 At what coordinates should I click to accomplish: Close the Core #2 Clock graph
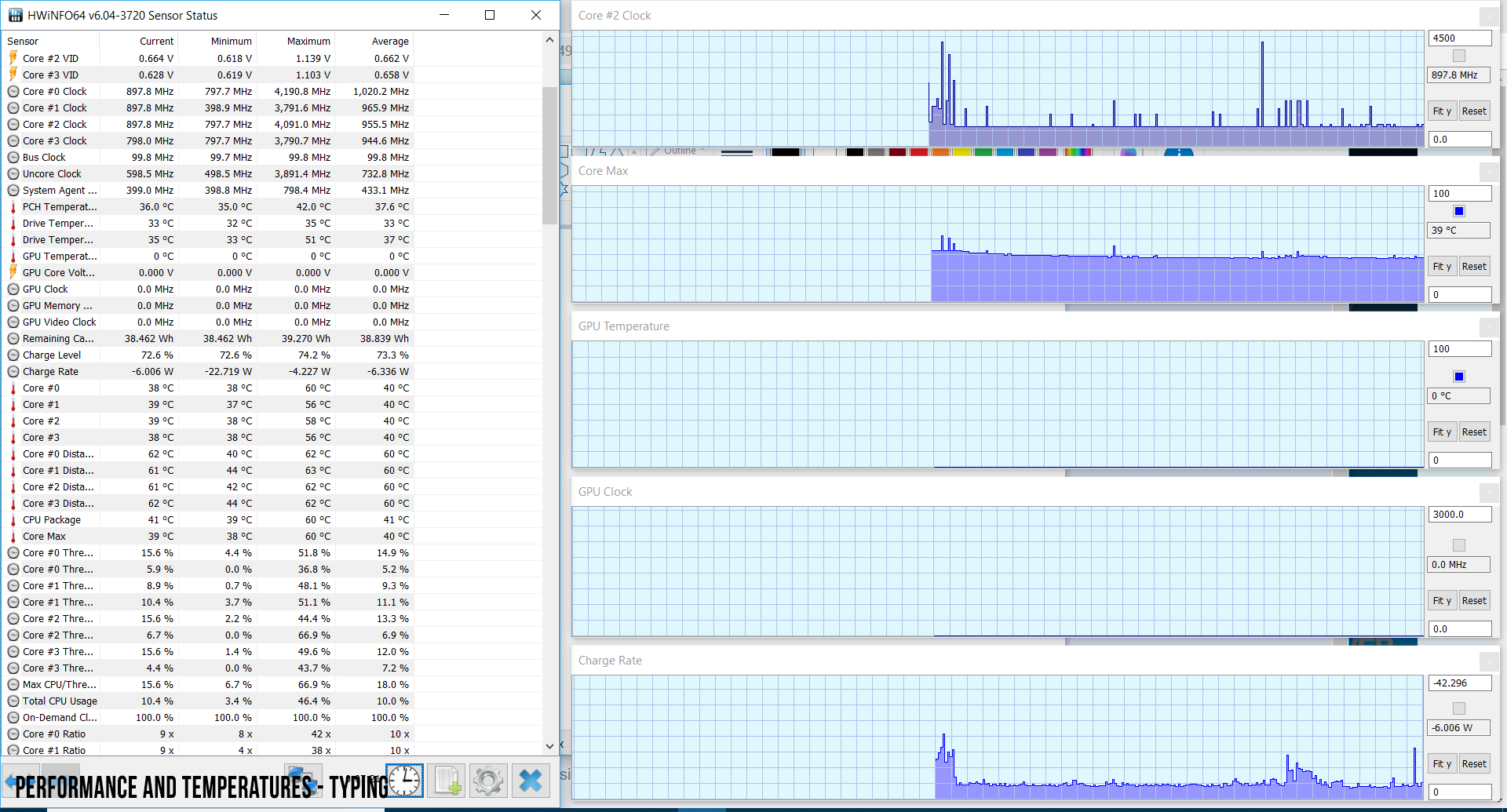click(x=1487, y=16)
